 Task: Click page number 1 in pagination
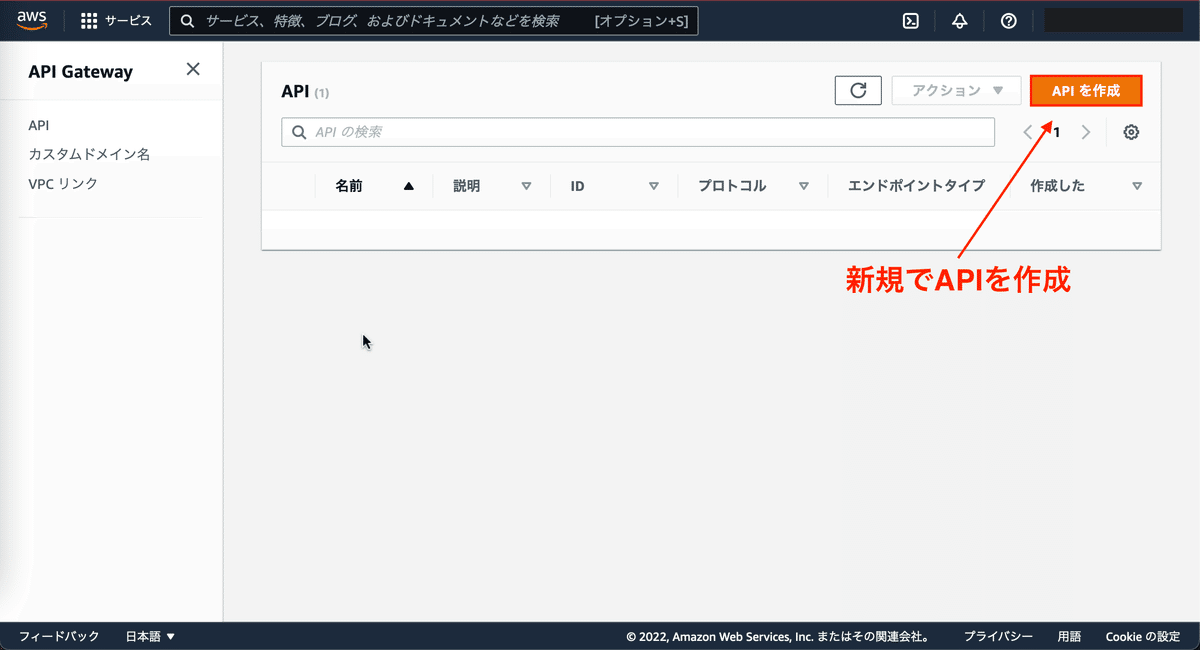pos(1057,132)
